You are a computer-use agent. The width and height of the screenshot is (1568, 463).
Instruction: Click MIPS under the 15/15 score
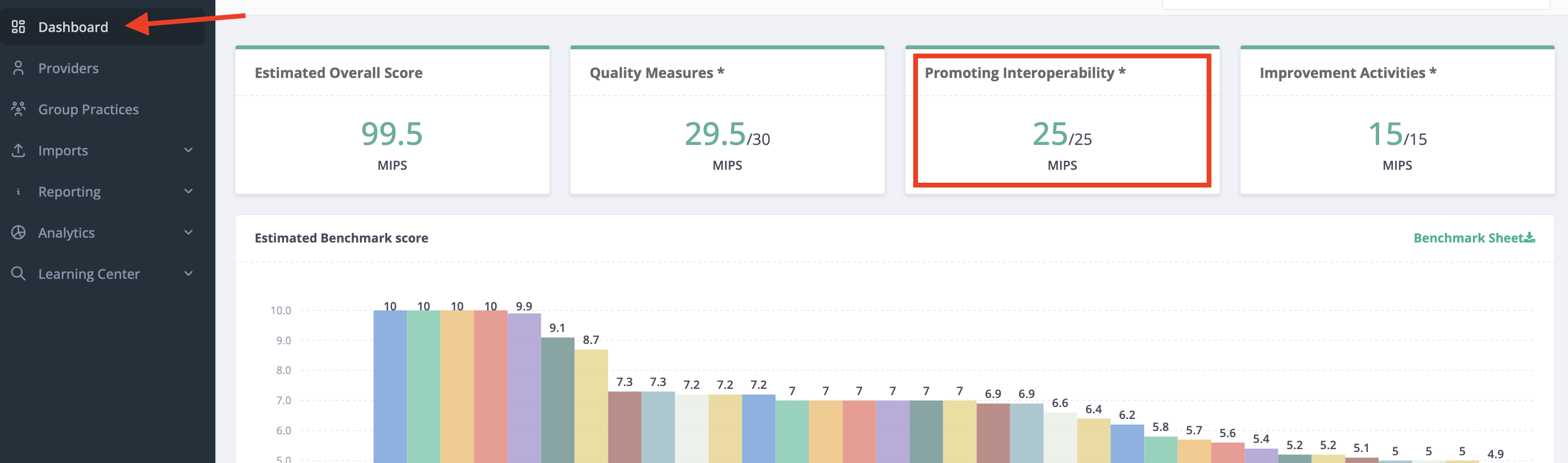[1398, 165]
